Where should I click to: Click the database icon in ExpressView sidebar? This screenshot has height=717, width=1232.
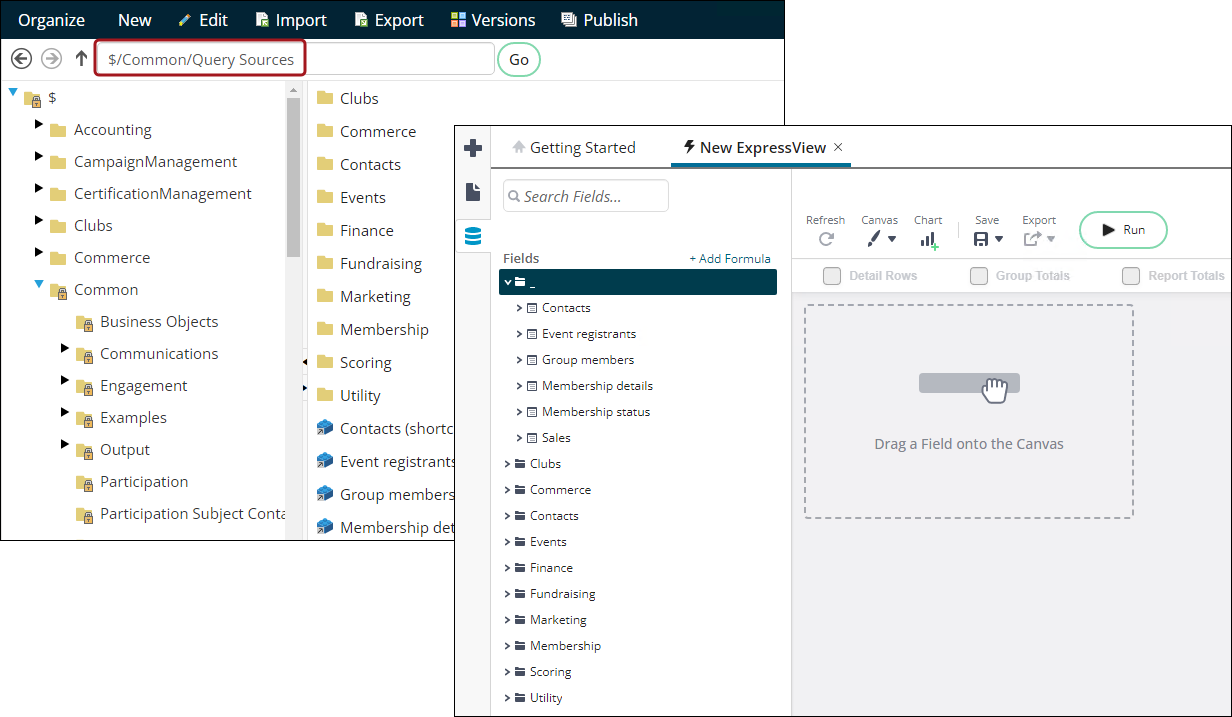coord(473,236)
